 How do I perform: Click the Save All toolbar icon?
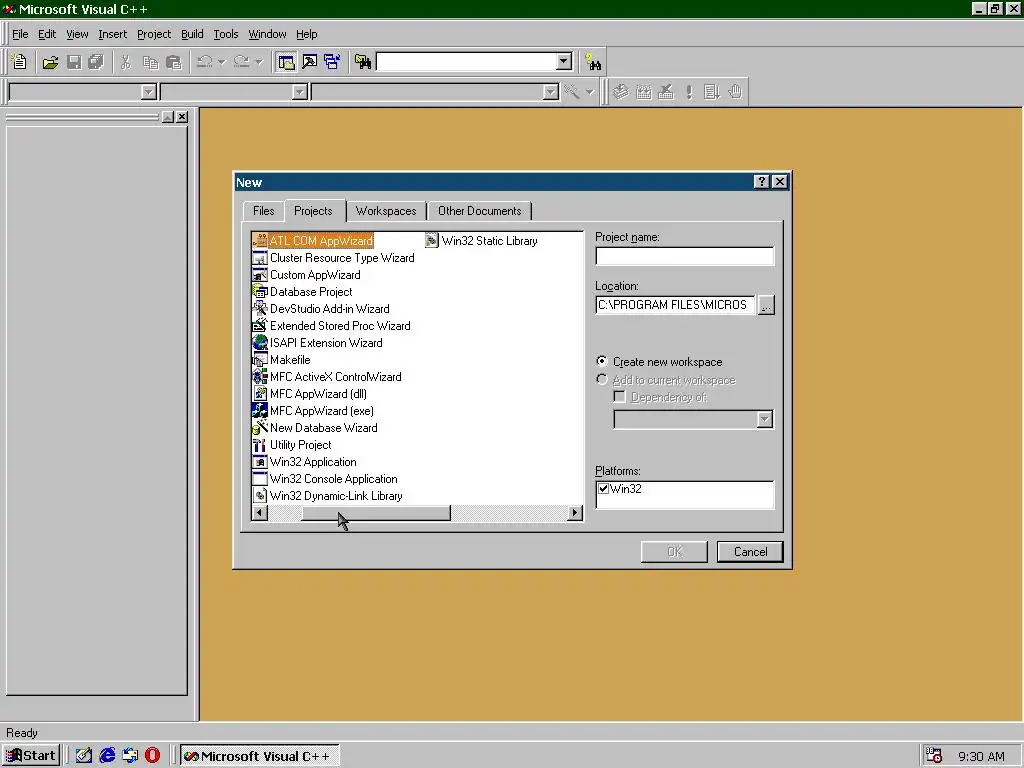pos(97,62)
